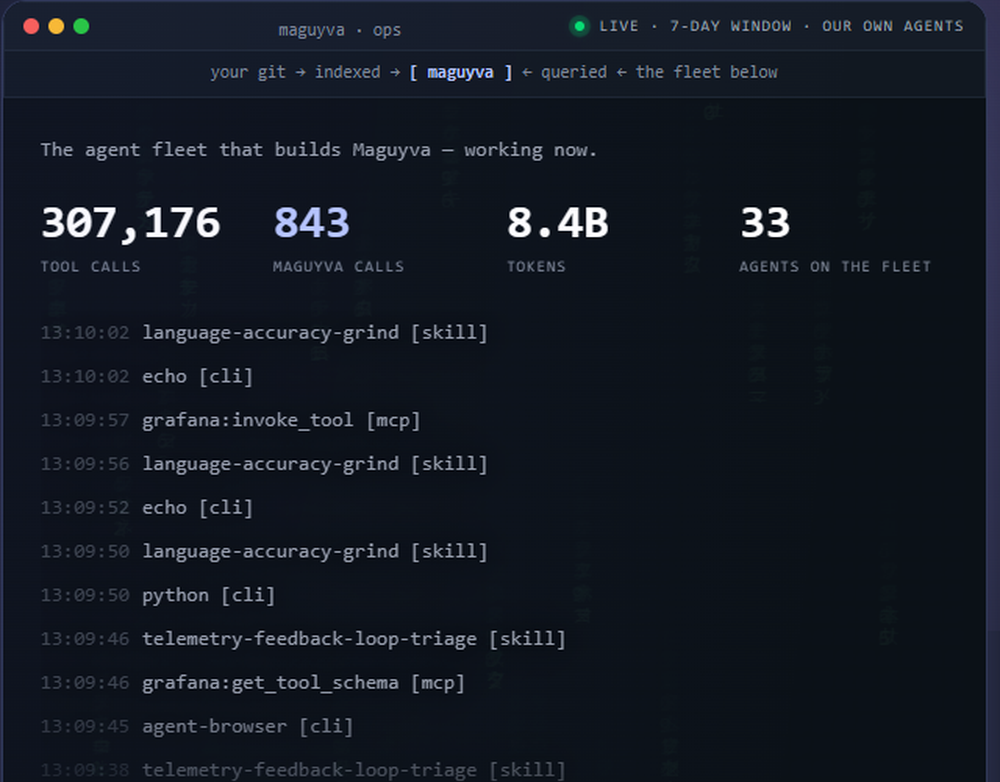Click the 843 Maguyva calls figure

pyautogui.click(x=312, y=223)
